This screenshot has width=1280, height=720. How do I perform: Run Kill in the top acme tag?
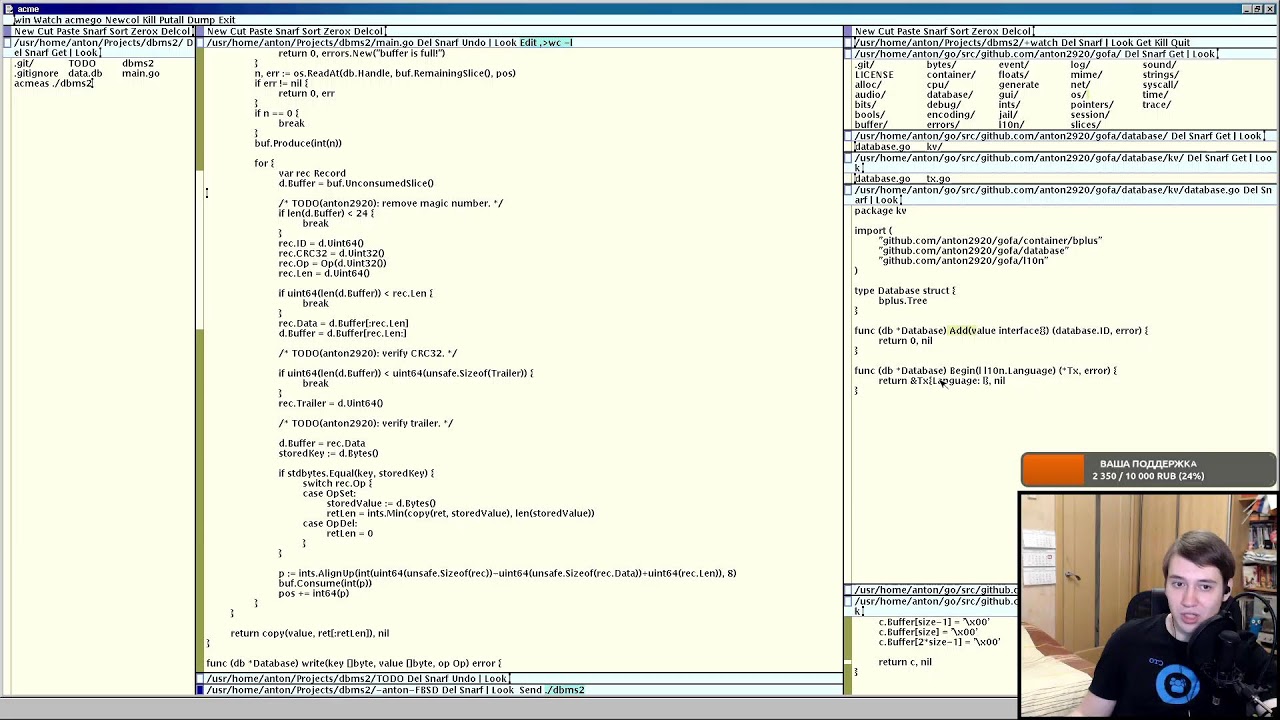pyautogui.click(x=149, y=20)
